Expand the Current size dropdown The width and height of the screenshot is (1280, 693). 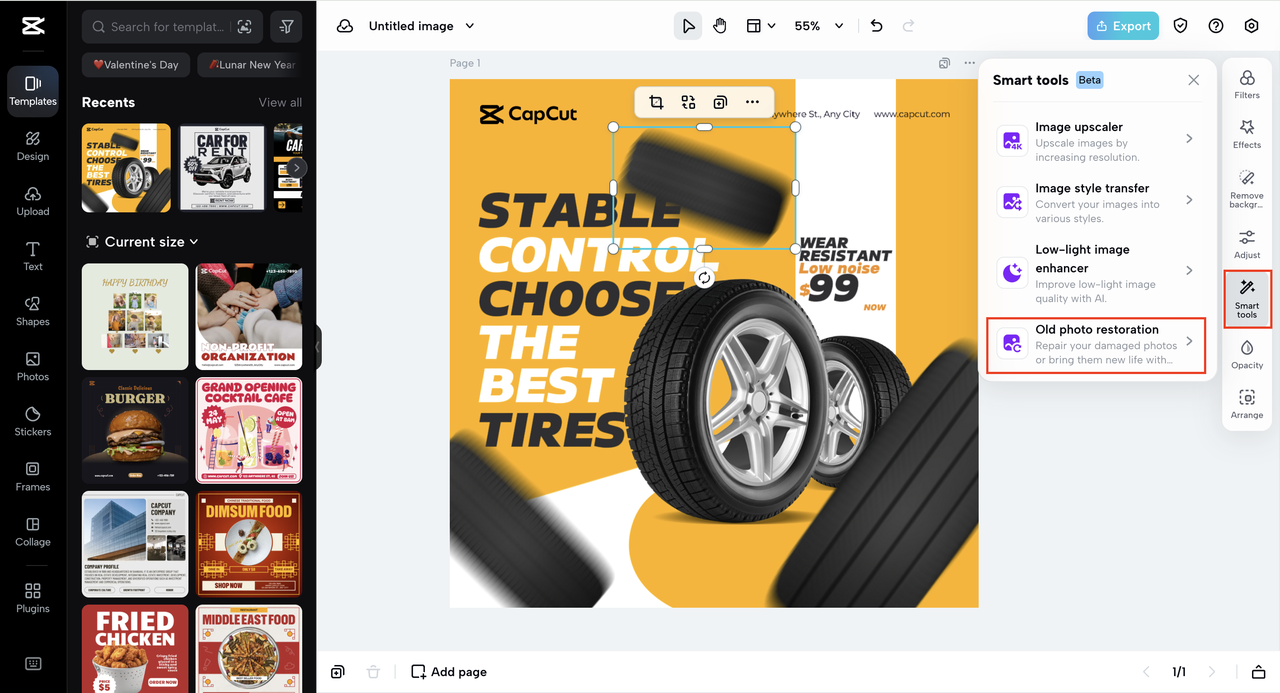(x=142, y=242)
